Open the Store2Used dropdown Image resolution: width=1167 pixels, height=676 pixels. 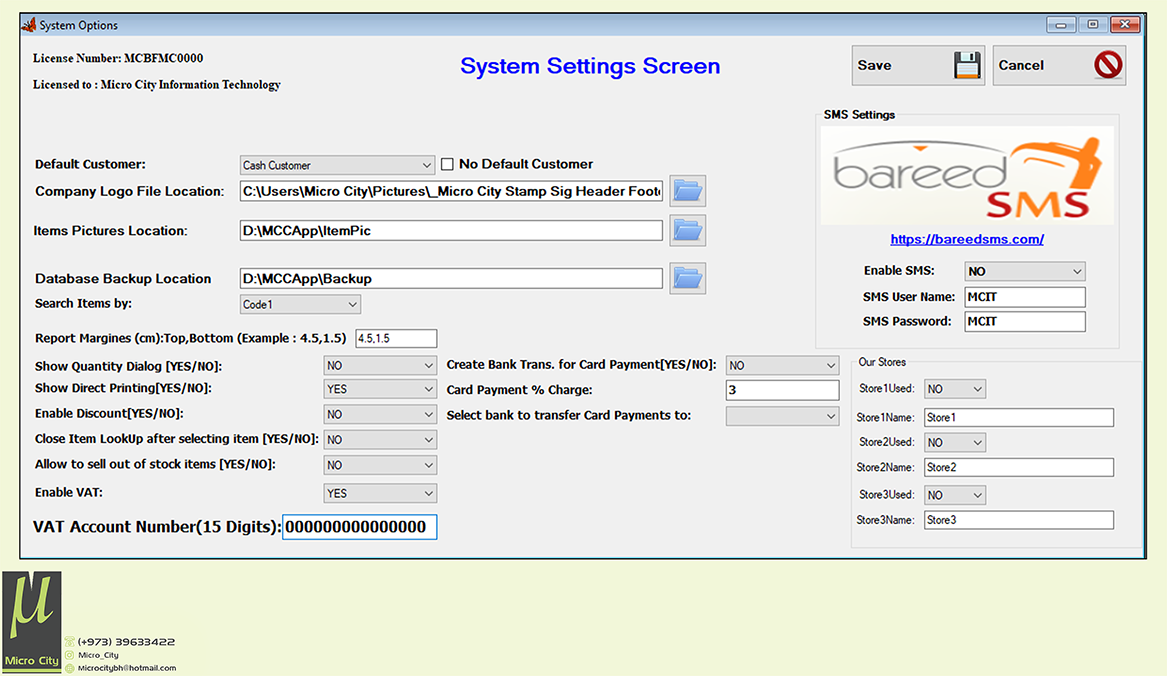[955, 442]
